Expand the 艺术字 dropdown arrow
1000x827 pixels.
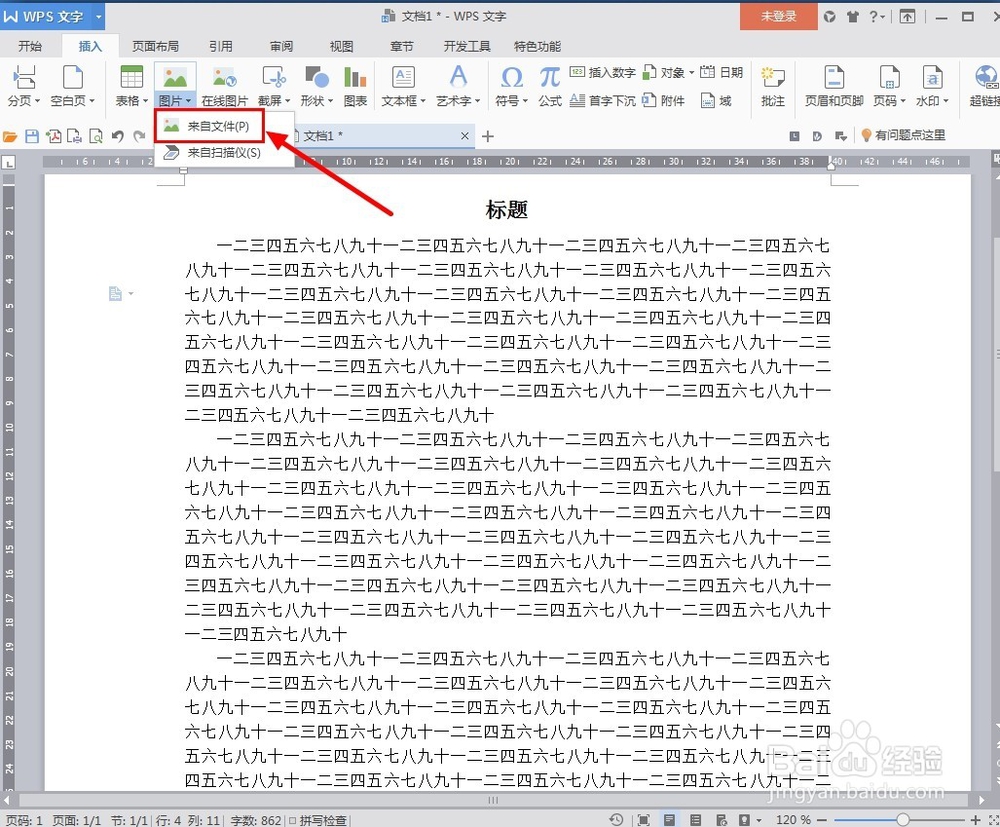[x=478, y=101]
